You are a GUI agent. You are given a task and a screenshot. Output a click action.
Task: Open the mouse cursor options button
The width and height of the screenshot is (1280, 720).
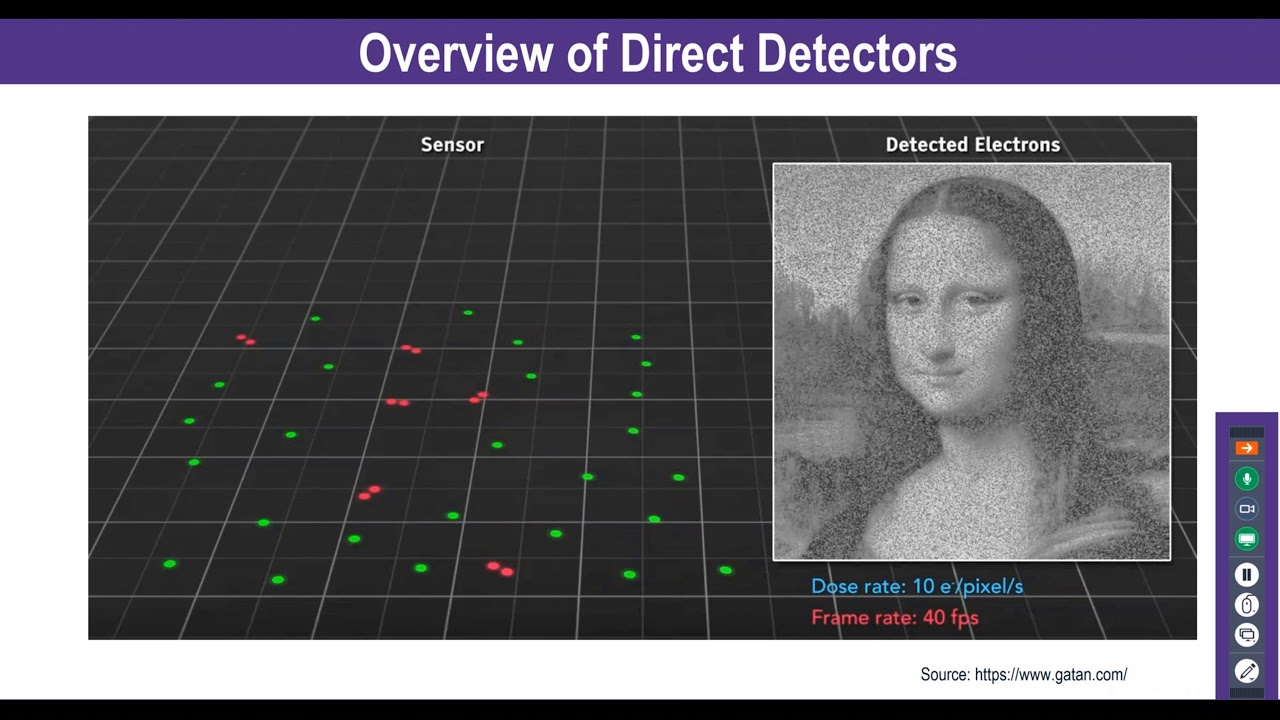[1246, 605]
